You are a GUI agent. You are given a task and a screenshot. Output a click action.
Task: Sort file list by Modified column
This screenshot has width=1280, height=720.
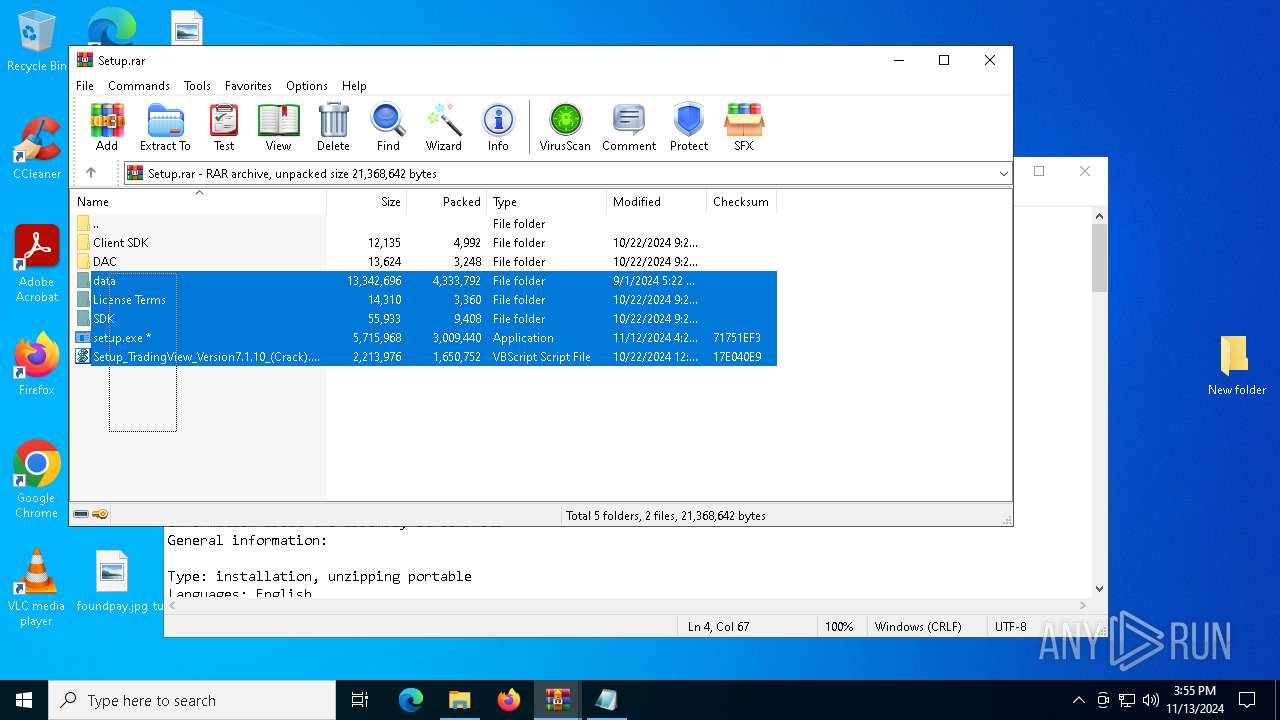tap(657, 201)
